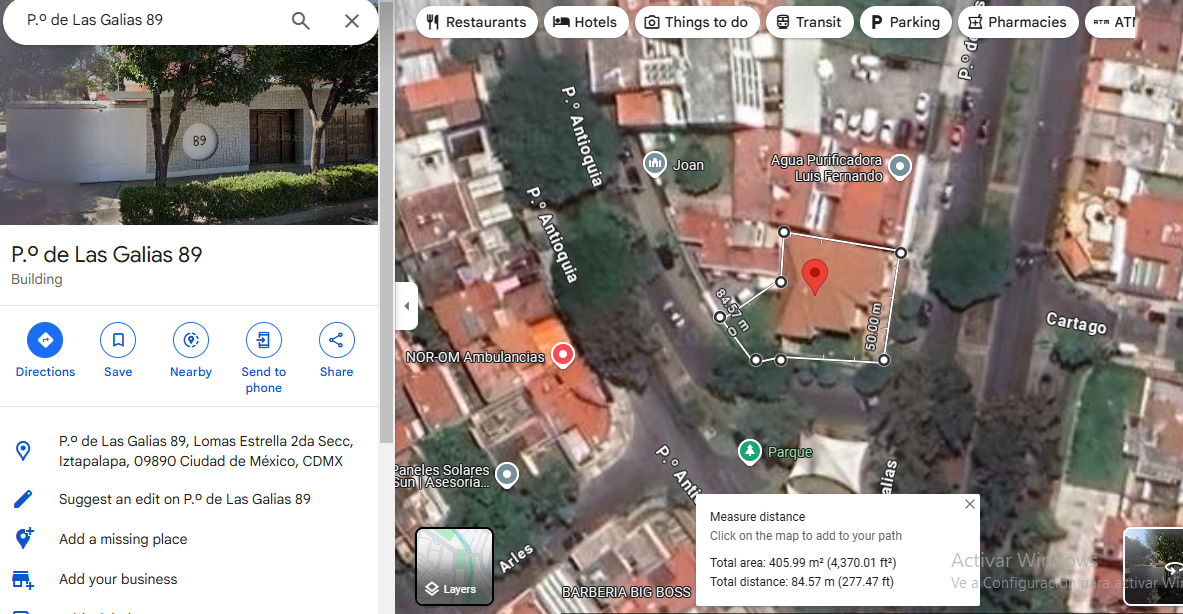Click the Cartago street label
This screenshot has height=614, width=1183.
coord(1076,324)
